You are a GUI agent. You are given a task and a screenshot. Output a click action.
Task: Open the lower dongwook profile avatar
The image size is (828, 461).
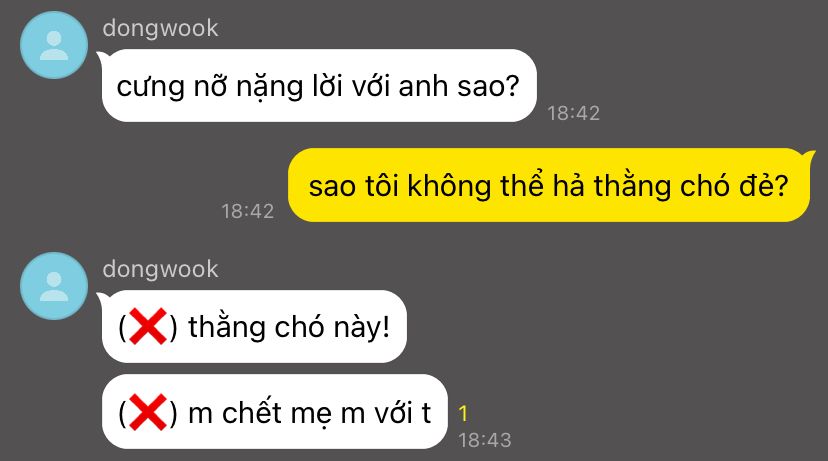[54, 286]
